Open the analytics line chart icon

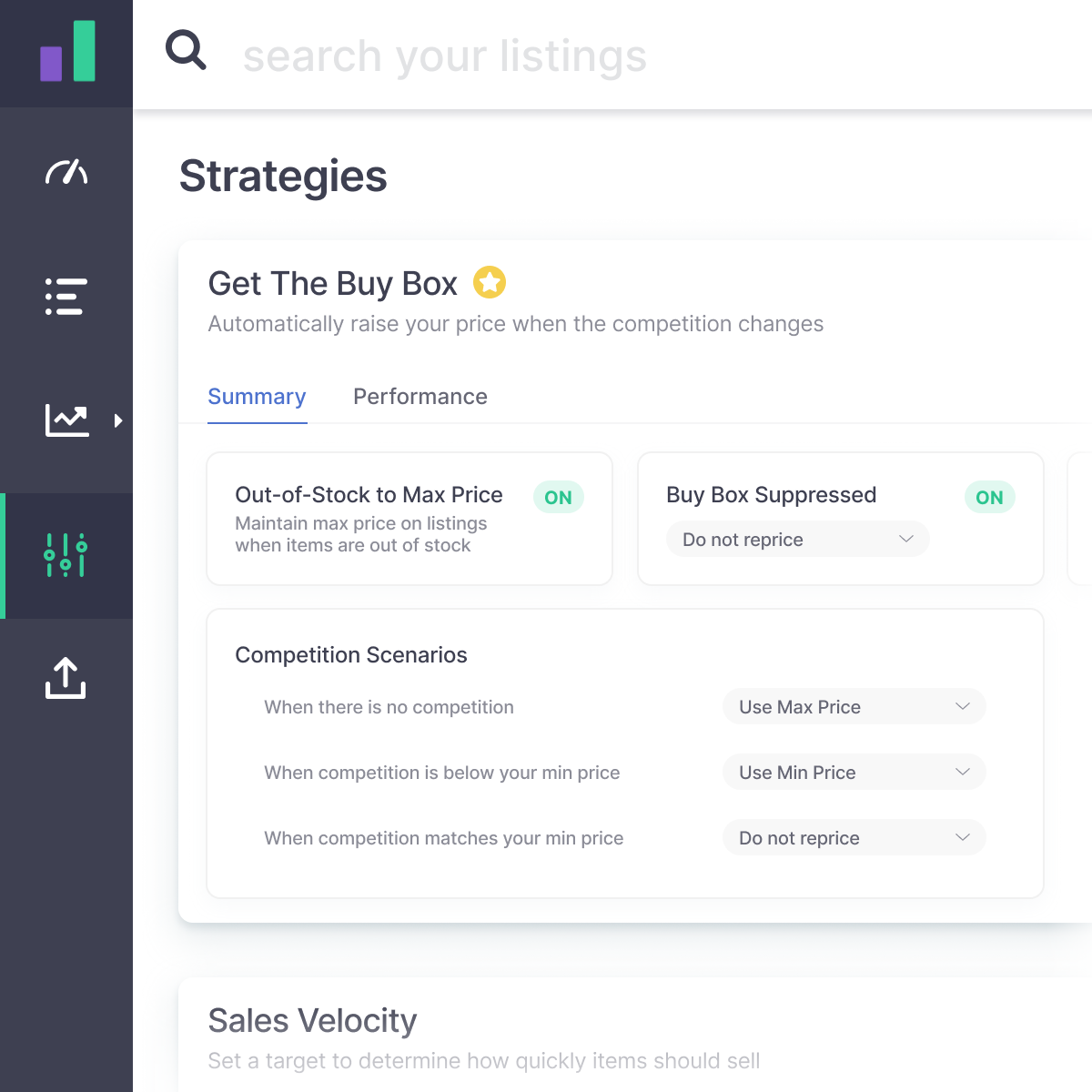click(x=67, y=420)
